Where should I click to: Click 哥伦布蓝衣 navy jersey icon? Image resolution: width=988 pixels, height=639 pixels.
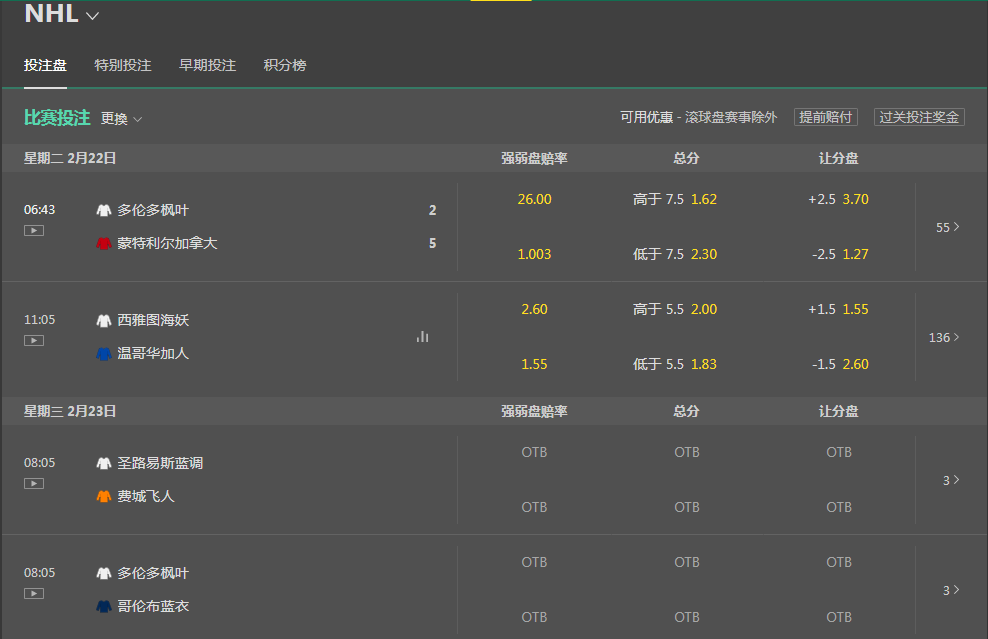tap(104, 606)
